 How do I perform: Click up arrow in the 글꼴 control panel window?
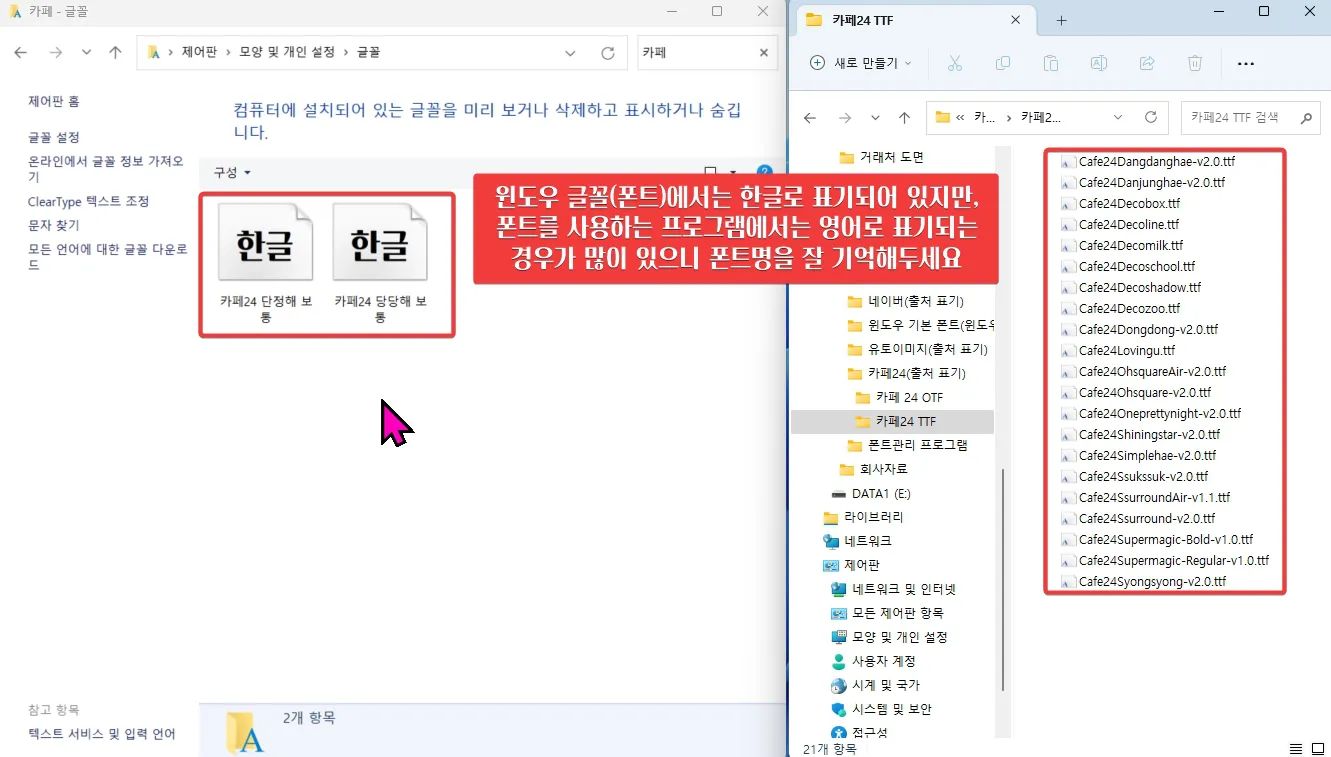coord(115,53)
